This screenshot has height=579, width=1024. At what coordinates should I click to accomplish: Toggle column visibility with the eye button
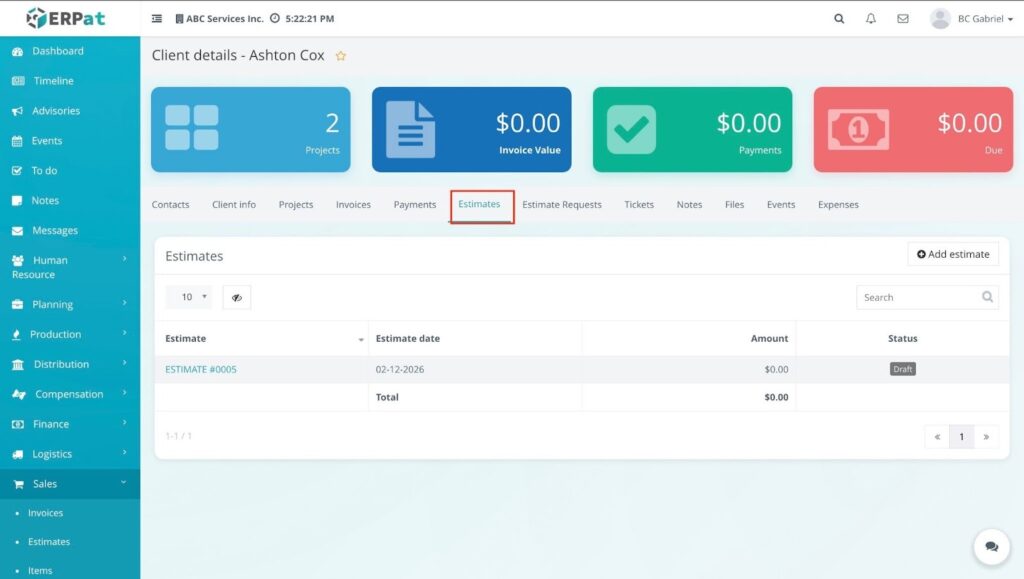pyautogui.click(x=237, y=297)
